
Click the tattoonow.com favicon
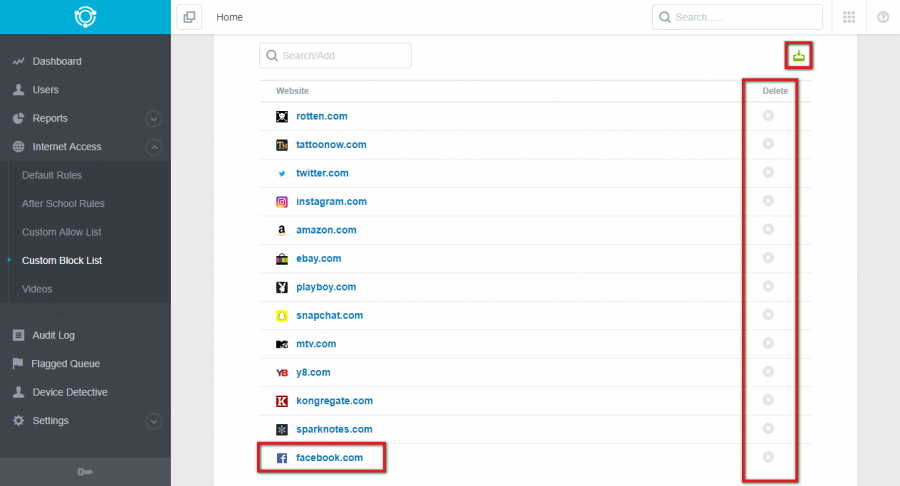(282, 145)
